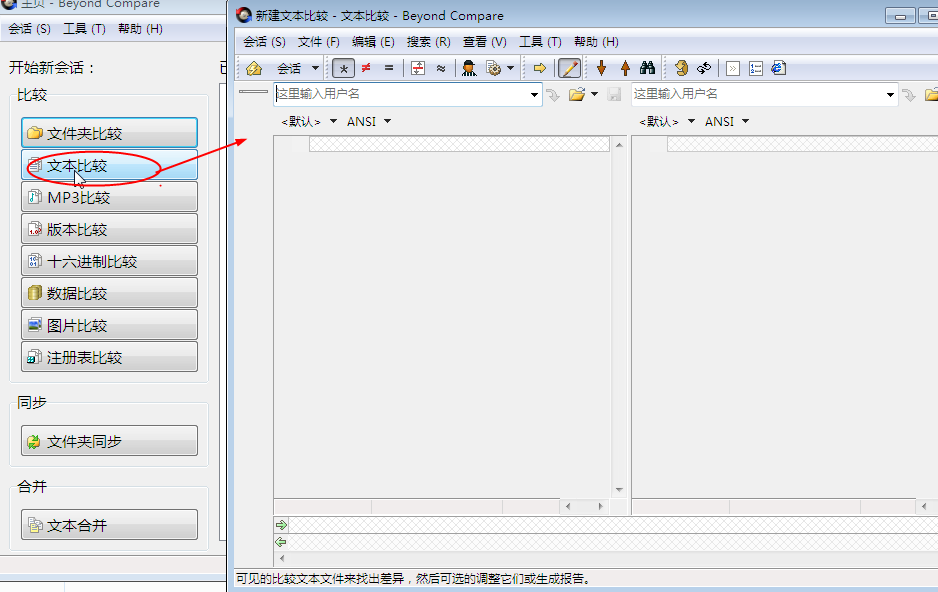This screenshot has width=938, height=592.
Task: Toggle show same lines with equals button
Action: pos(389,68)
